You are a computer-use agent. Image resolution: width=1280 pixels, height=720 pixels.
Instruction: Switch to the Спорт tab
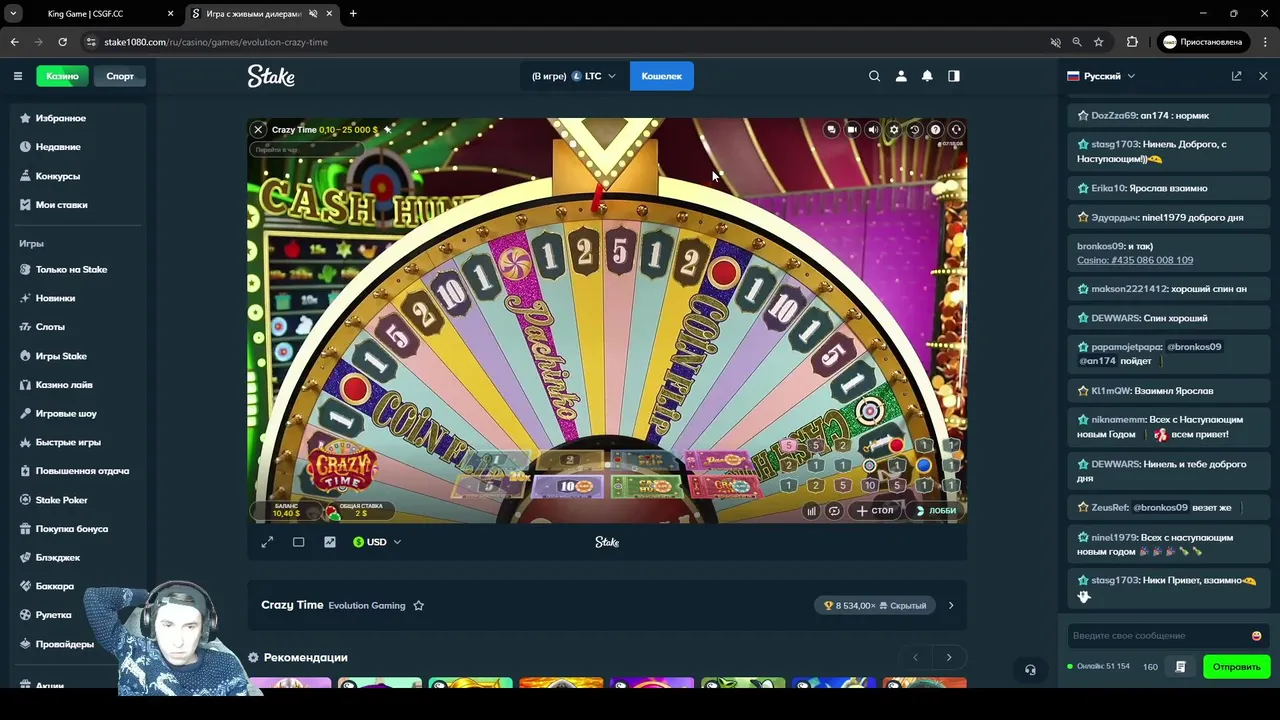coord(120,76)
